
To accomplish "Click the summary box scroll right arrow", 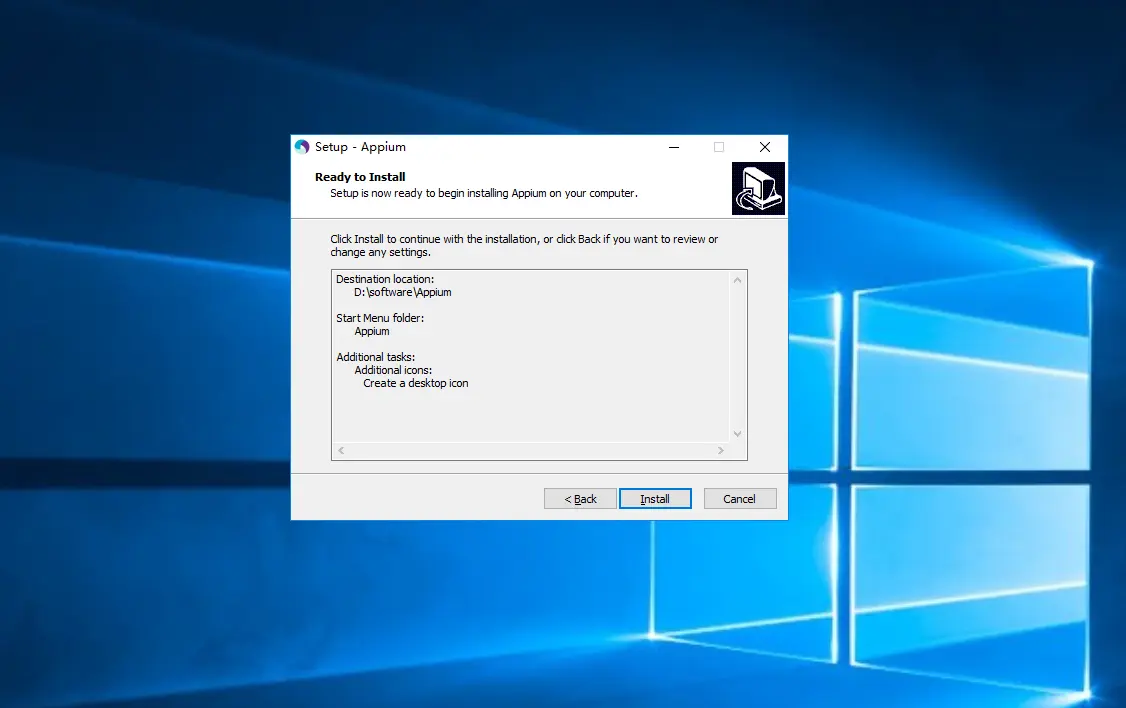I will 720,450.
